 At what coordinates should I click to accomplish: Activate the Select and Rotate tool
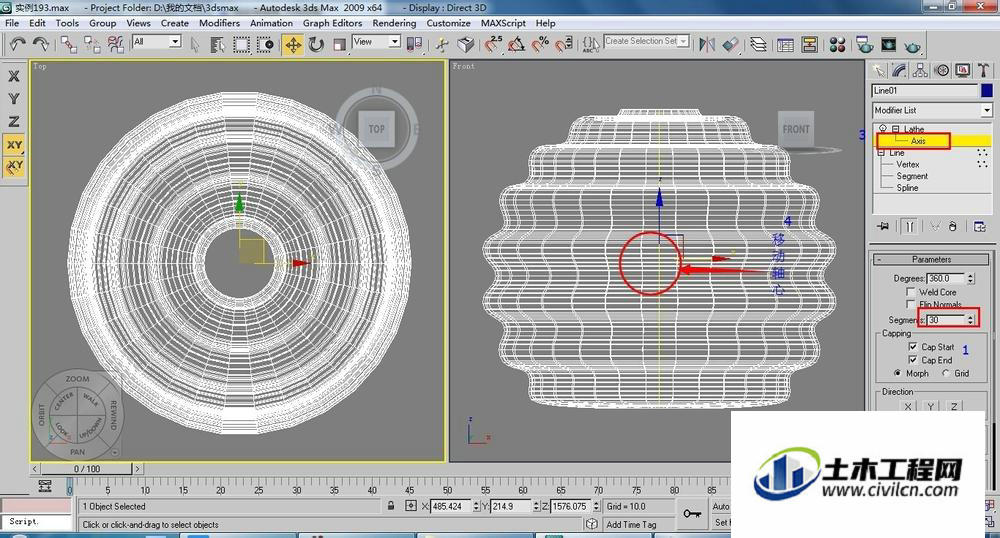[x=316, y=44]
